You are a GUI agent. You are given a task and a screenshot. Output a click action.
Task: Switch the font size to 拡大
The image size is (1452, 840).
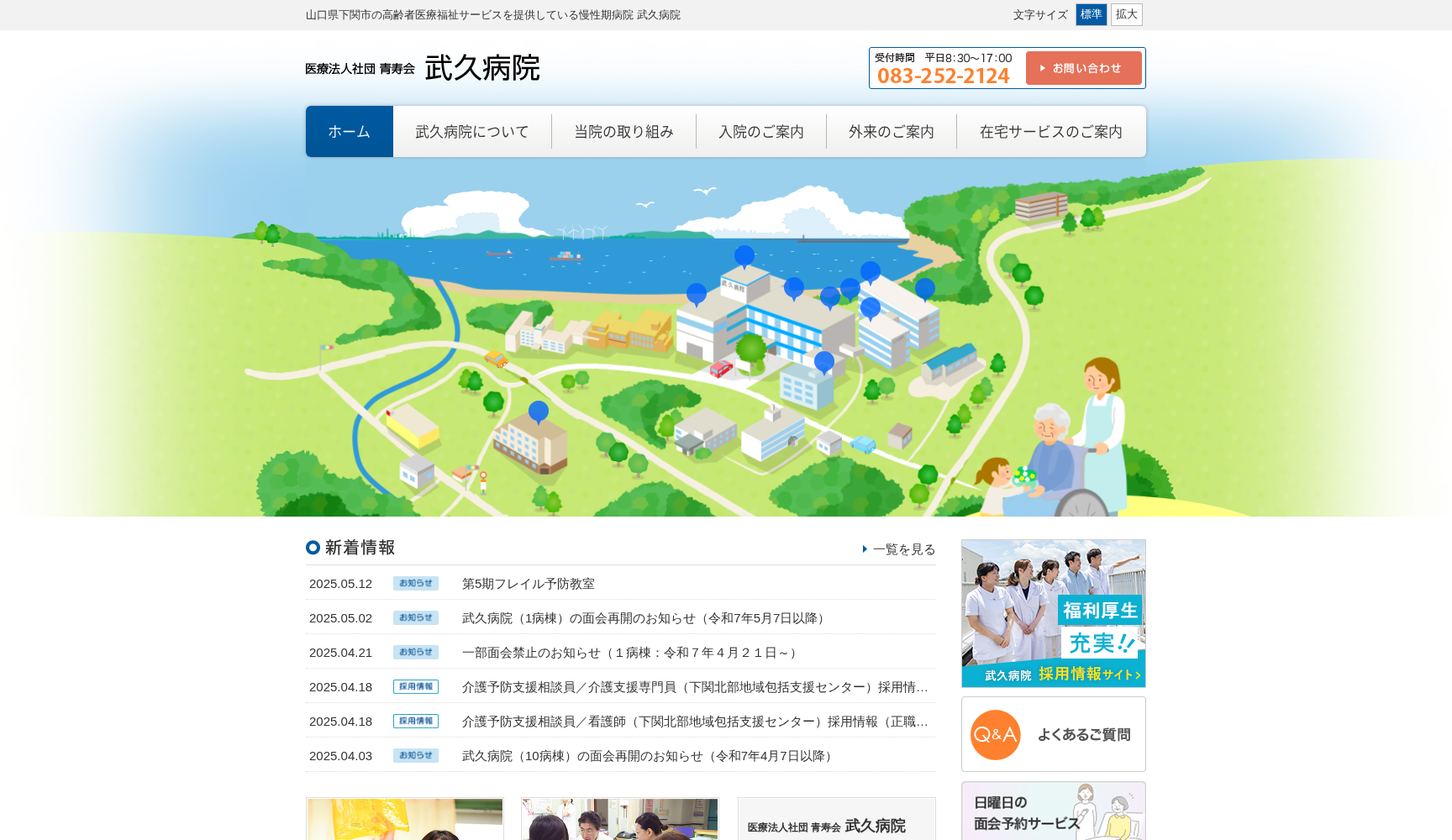pos(1126,14)
